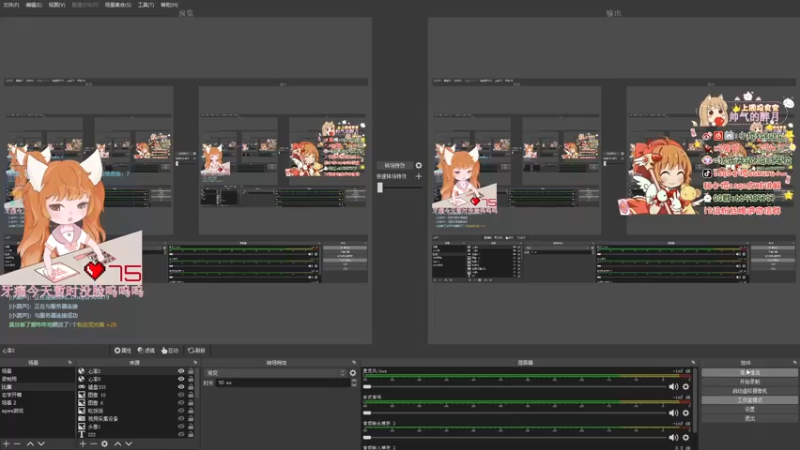Screen dimensions: 800x450
Task: Select the 图像 10 image source icon
Action: click(82, 395)
